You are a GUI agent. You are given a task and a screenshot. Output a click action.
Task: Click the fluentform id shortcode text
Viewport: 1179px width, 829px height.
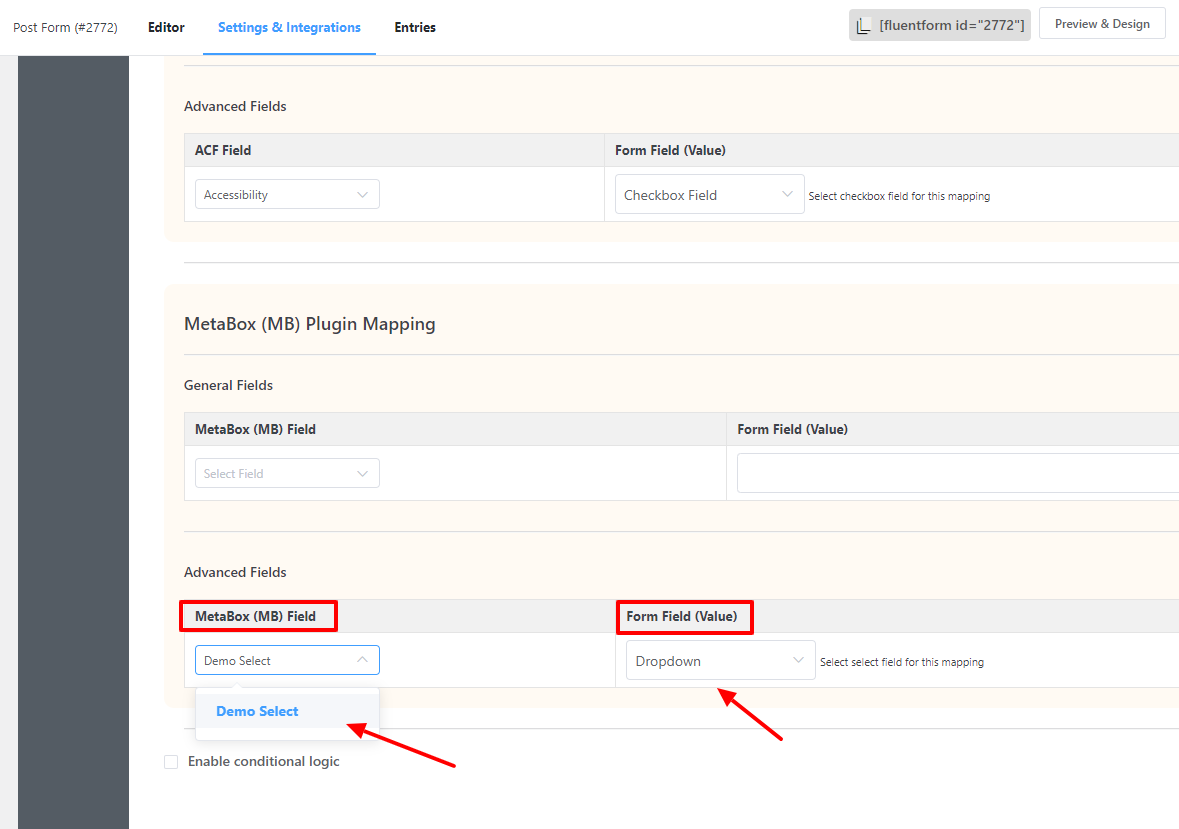click(x=951, y=25)
